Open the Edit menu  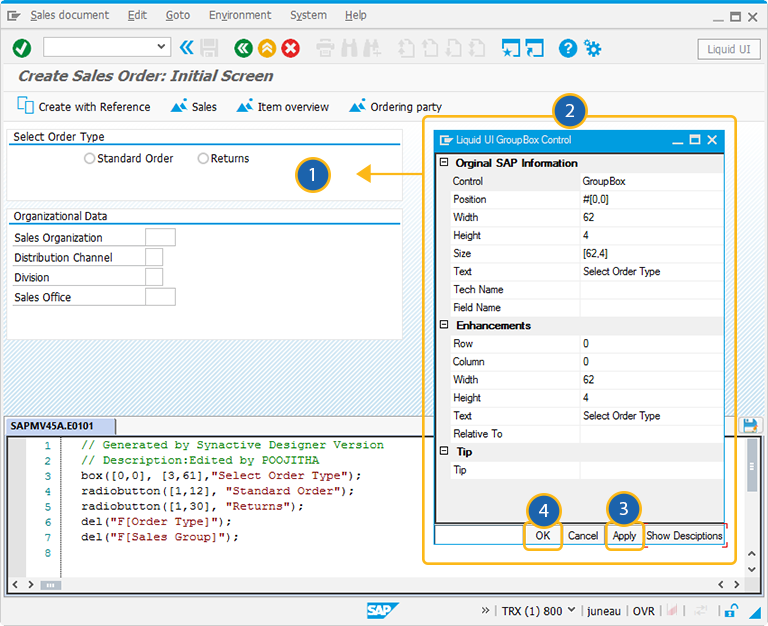137,15
